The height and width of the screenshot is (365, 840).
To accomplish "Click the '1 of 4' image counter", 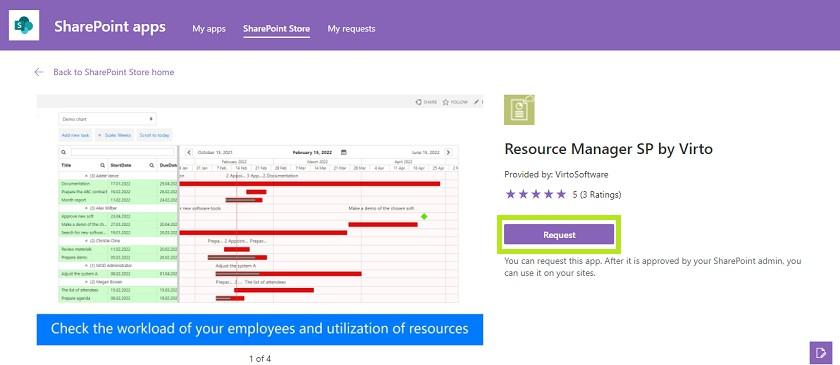I will click(260, 359).
